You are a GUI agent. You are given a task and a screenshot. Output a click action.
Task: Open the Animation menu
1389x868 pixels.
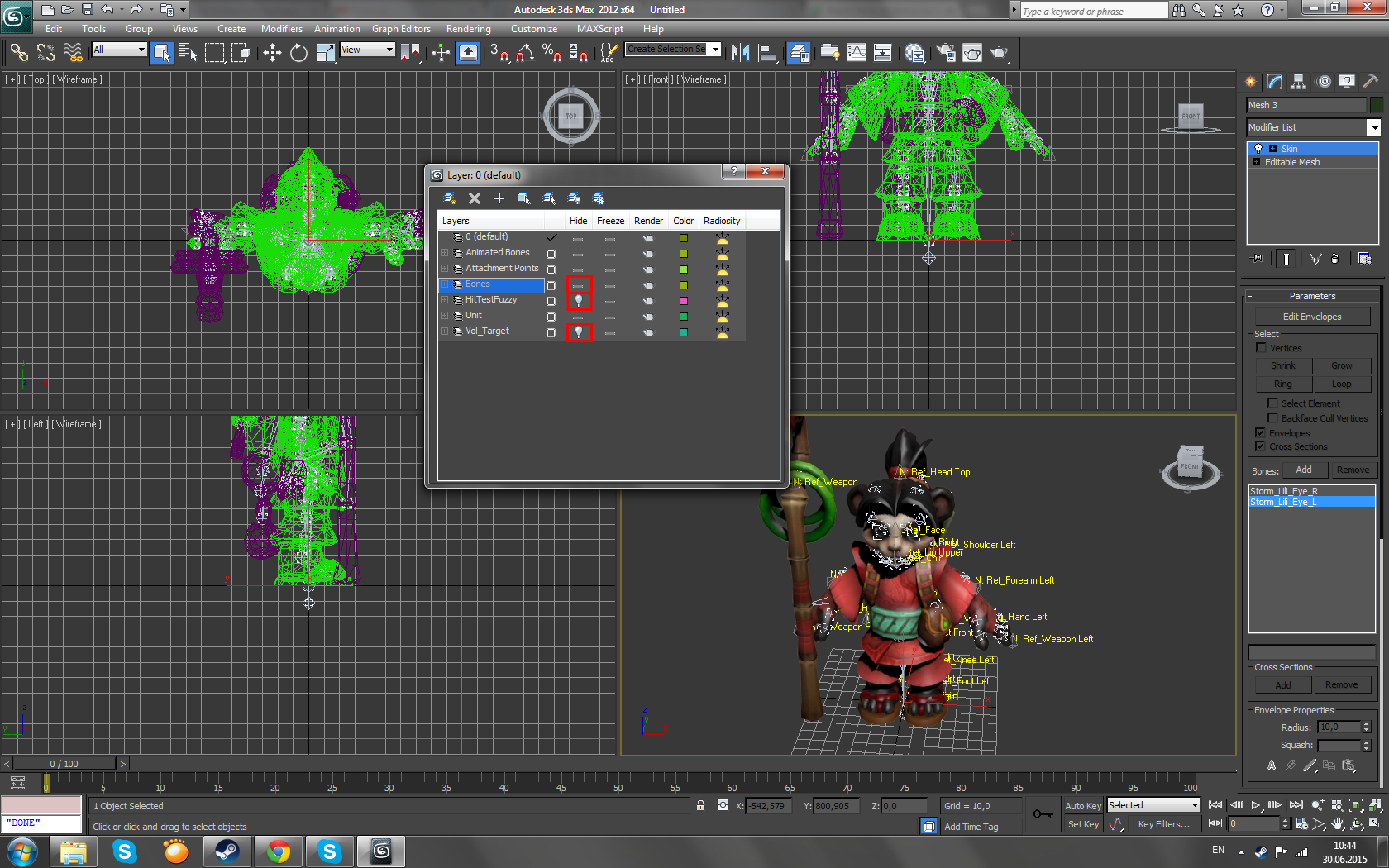[337, 29]
